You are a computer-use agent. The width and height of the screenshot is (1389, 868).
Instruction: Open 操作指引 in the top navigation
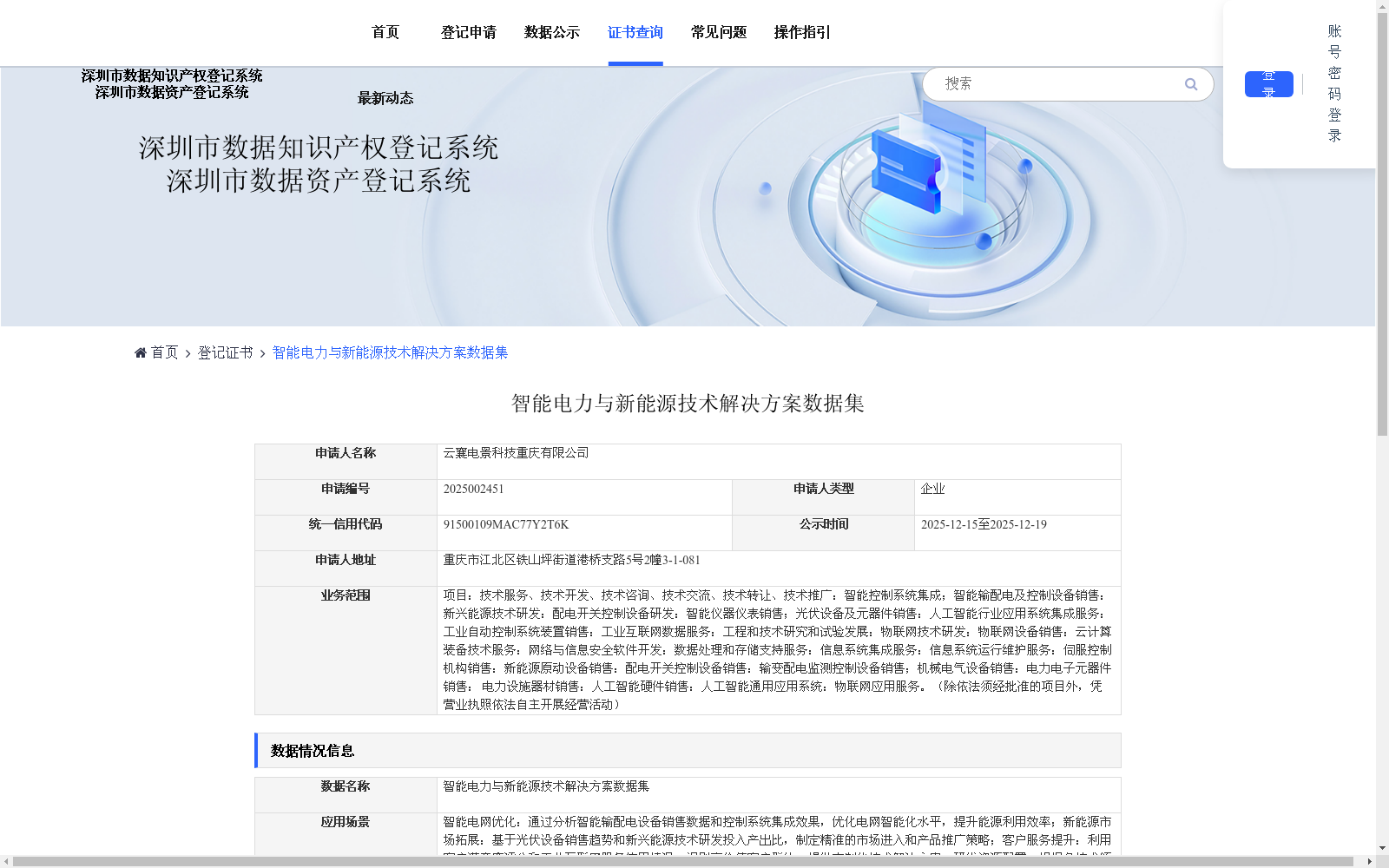click(802, 32)
